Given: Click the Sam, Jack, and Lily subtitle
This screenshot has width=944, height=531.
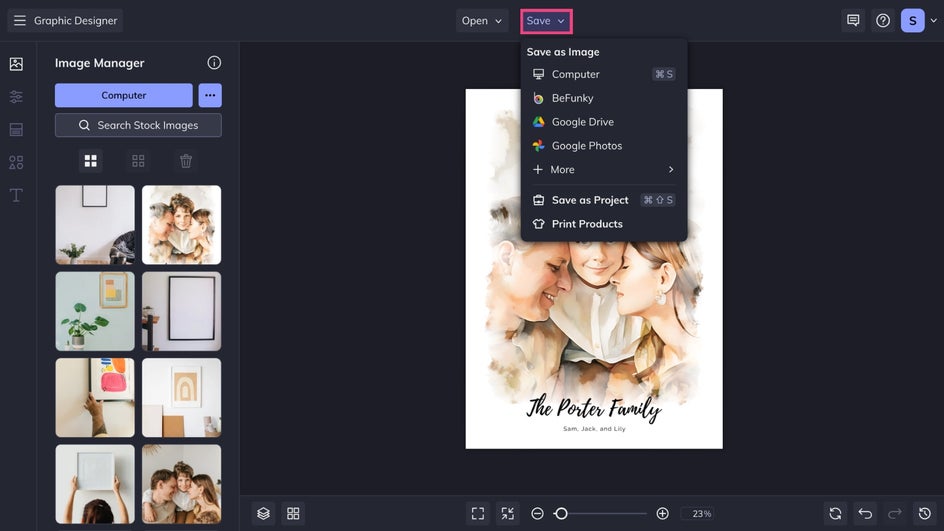Looking at the screenshot, I should [594, 429].
